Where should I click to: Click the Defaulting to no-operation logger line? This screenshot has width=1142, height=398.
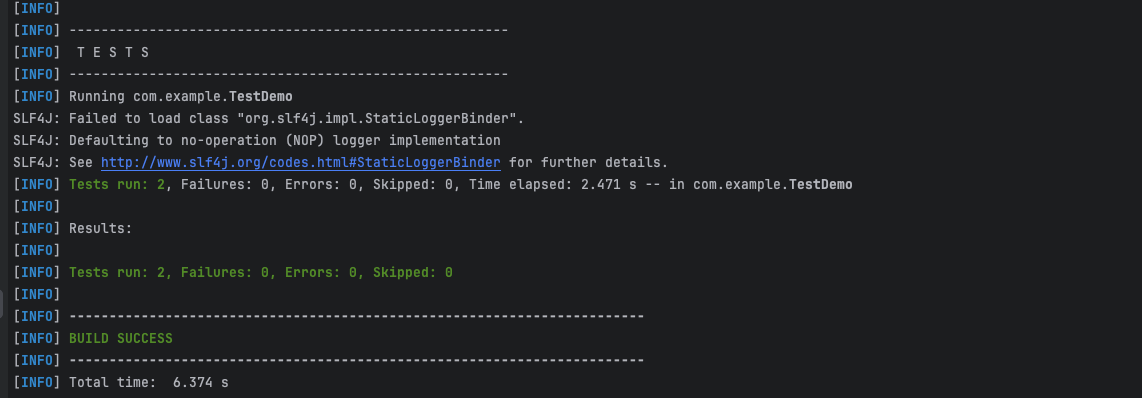click(285, 140)
